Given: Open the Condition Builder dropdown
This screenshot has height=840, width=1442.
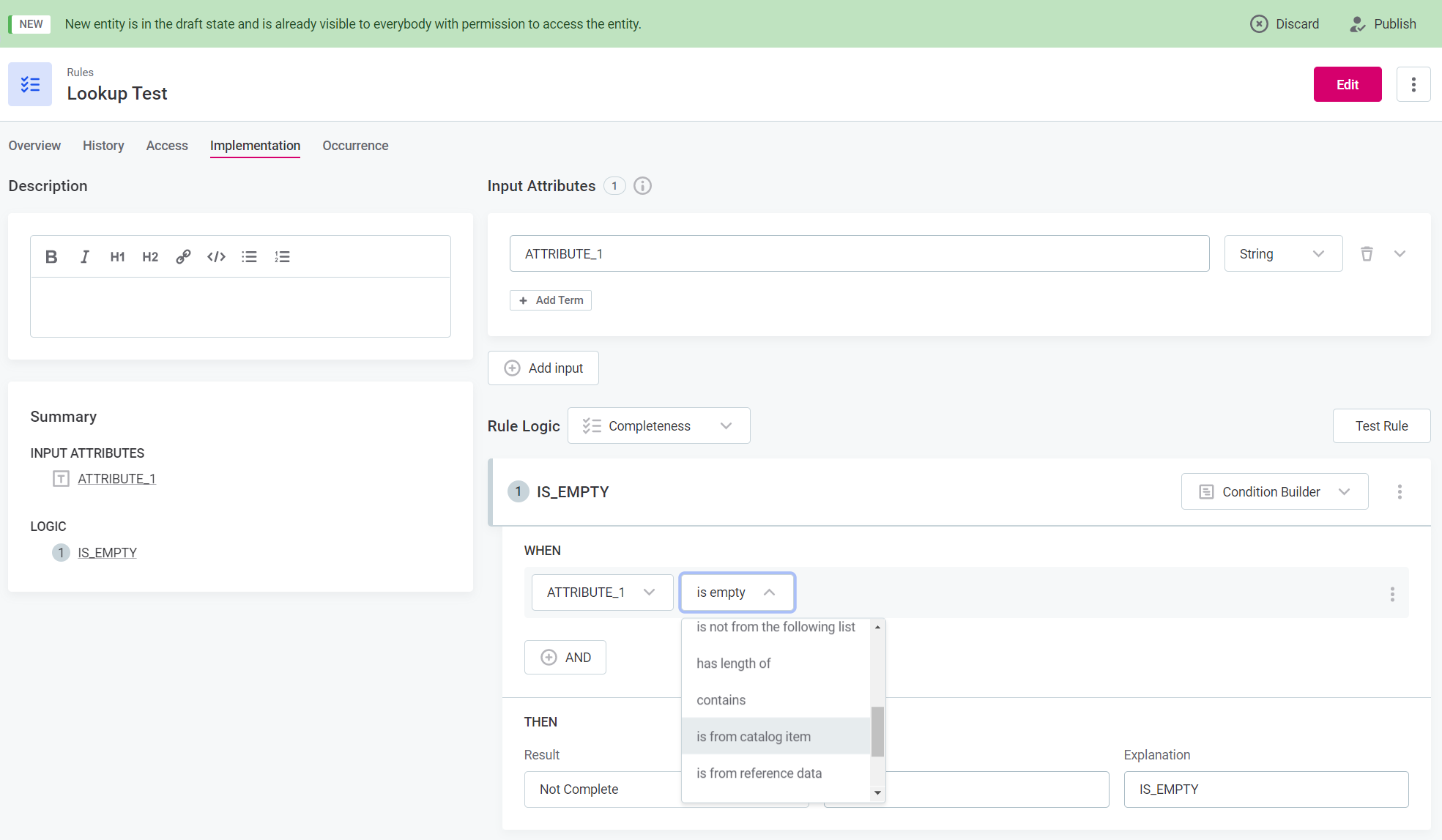Looking at the screenshot, I should point(1274,492).
